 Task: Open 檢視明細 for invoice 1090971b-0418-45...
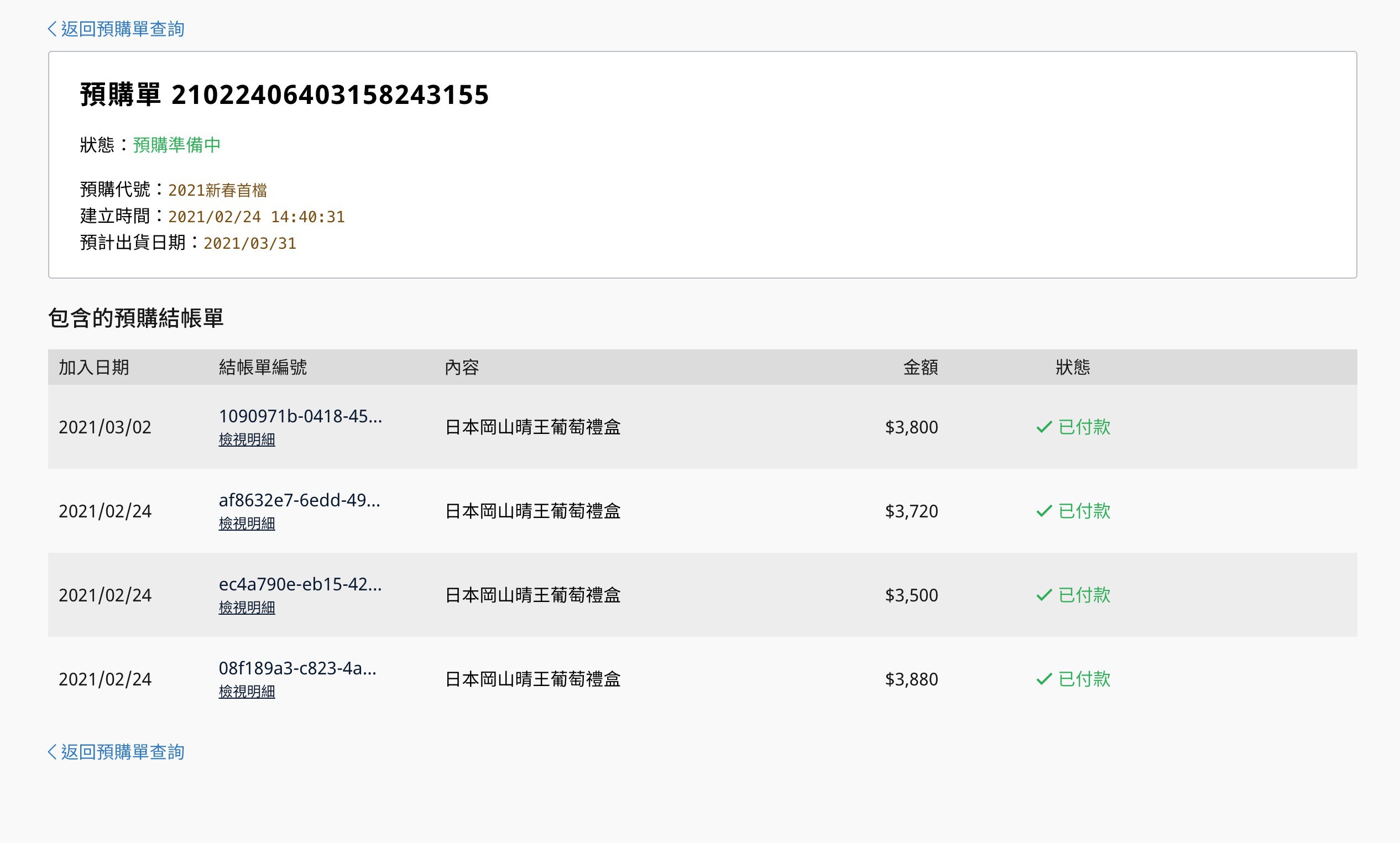coord(247,439)
